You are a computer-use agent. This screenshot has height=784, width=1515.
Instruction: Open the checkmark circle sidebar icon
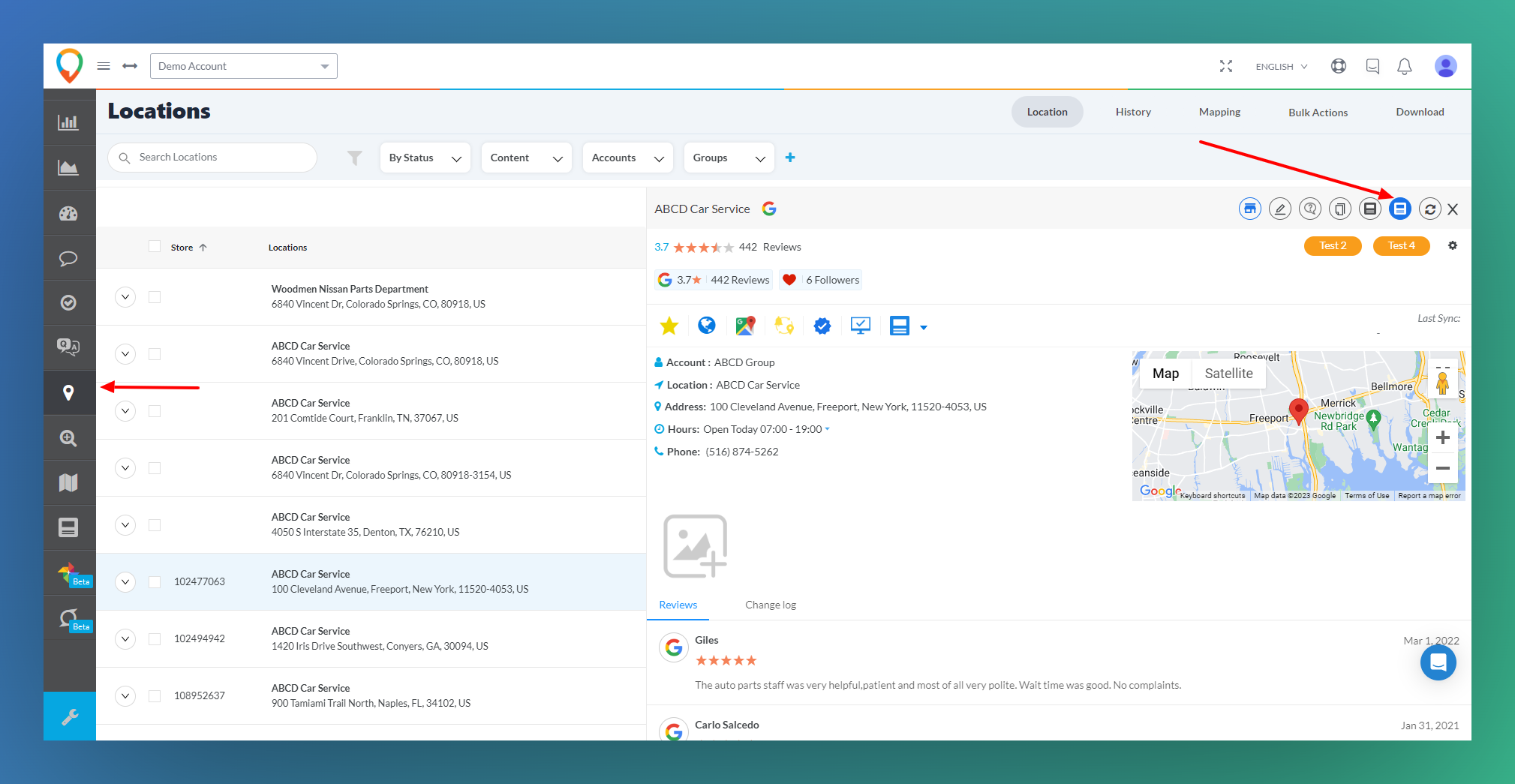(x=68, y=303)
